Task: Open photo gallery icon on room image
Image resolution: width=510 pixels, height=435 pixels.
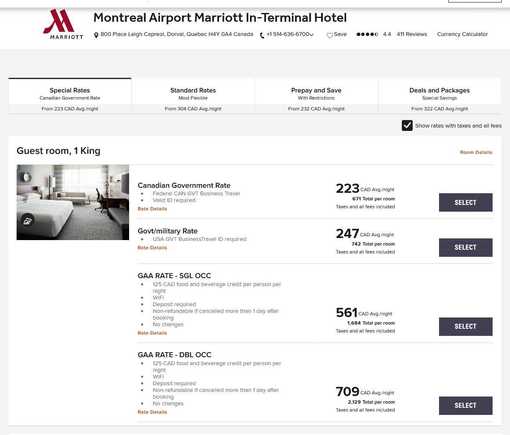Action: tap(28, 220)
